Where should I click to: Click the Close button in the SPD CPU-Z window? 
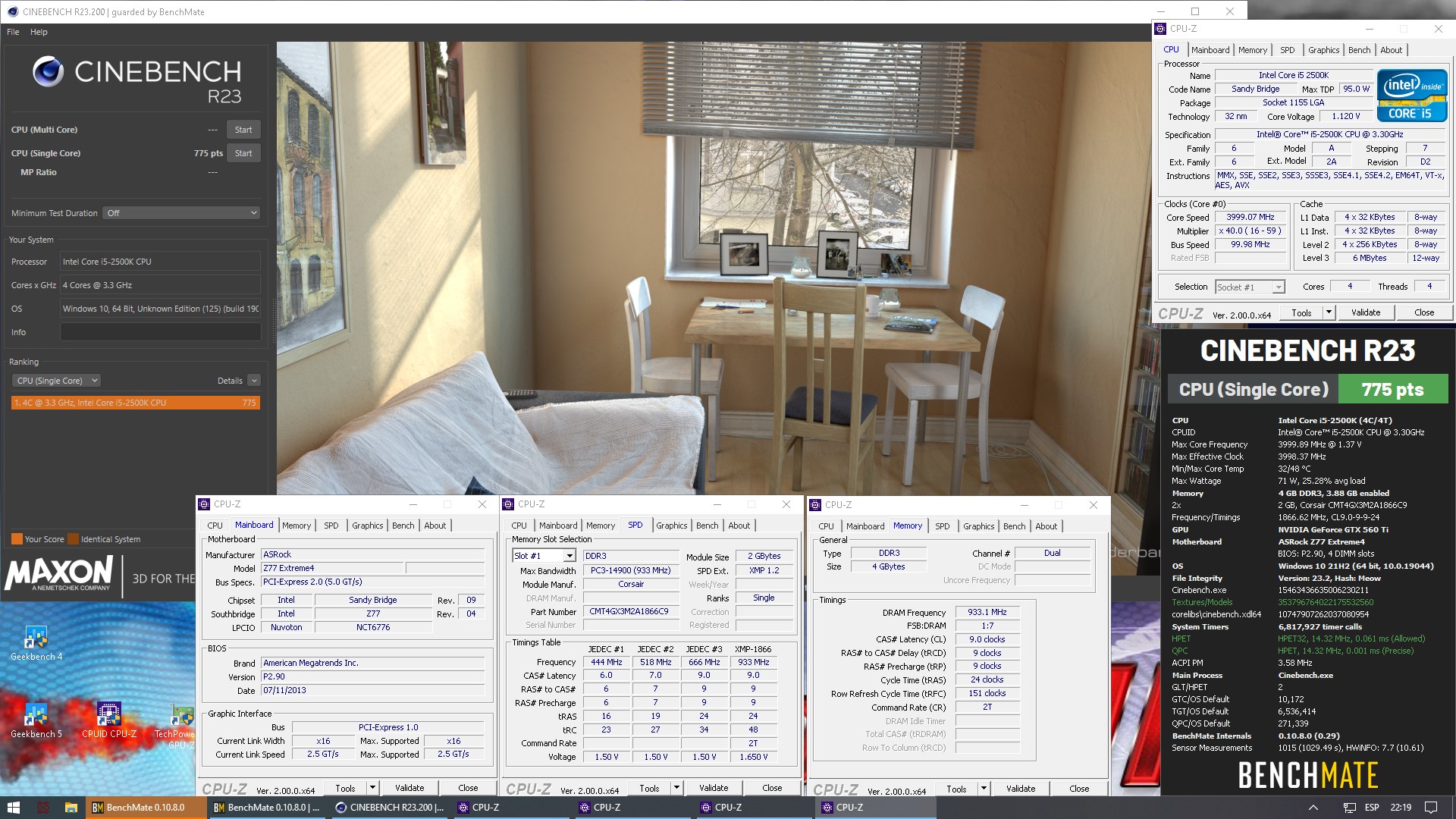coord(772,788)
